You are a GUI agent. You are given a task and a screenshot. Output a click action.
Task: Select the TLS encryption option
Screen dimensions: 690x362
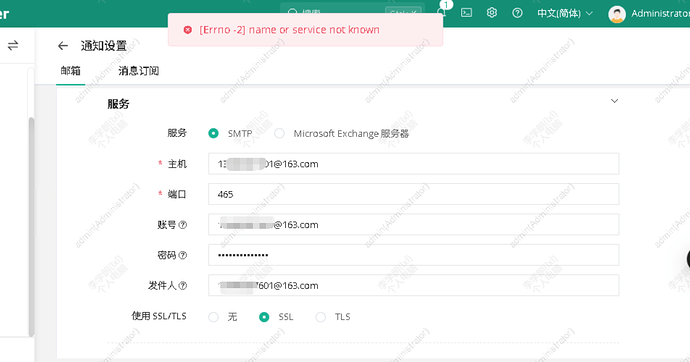(x=321, y=317)
